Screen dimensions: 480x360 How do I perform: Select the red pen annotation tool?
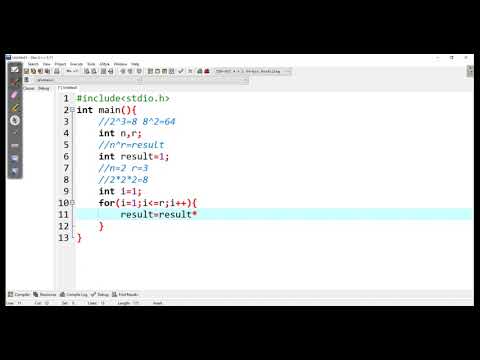pos(14,82)
